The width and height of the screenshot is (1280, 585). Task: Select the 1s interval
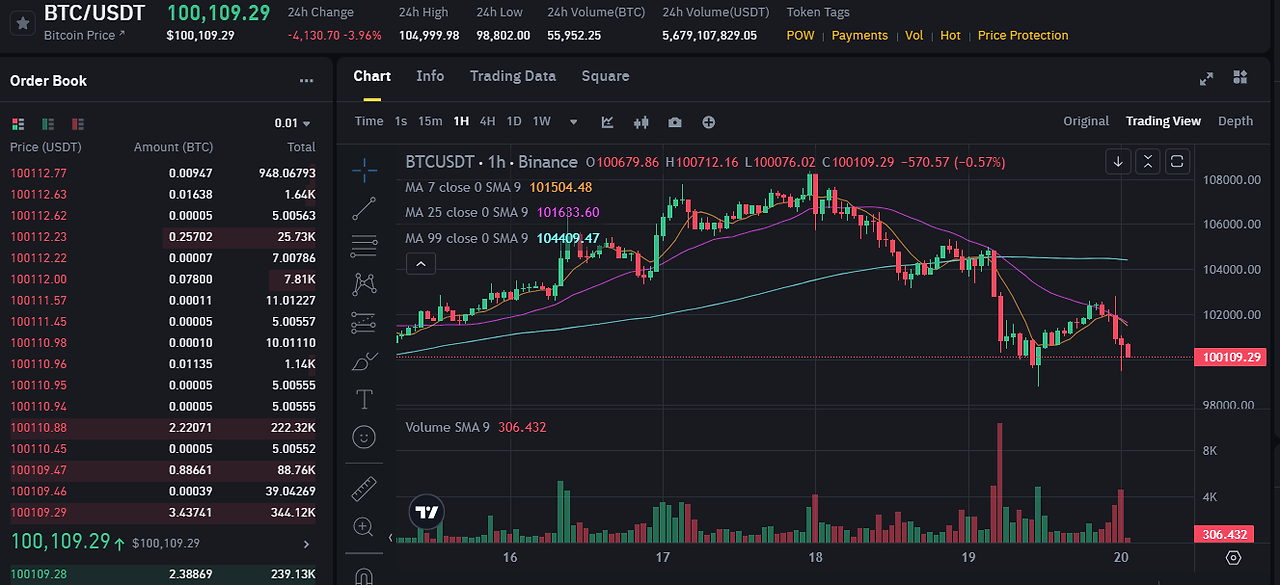[x=401, y=121]
